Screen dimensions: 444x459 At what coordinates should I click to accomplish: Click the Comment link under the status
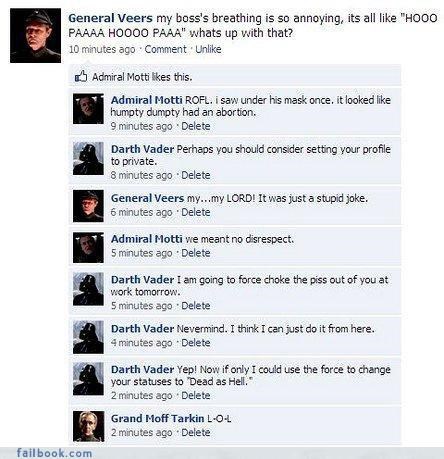[165, 49]
